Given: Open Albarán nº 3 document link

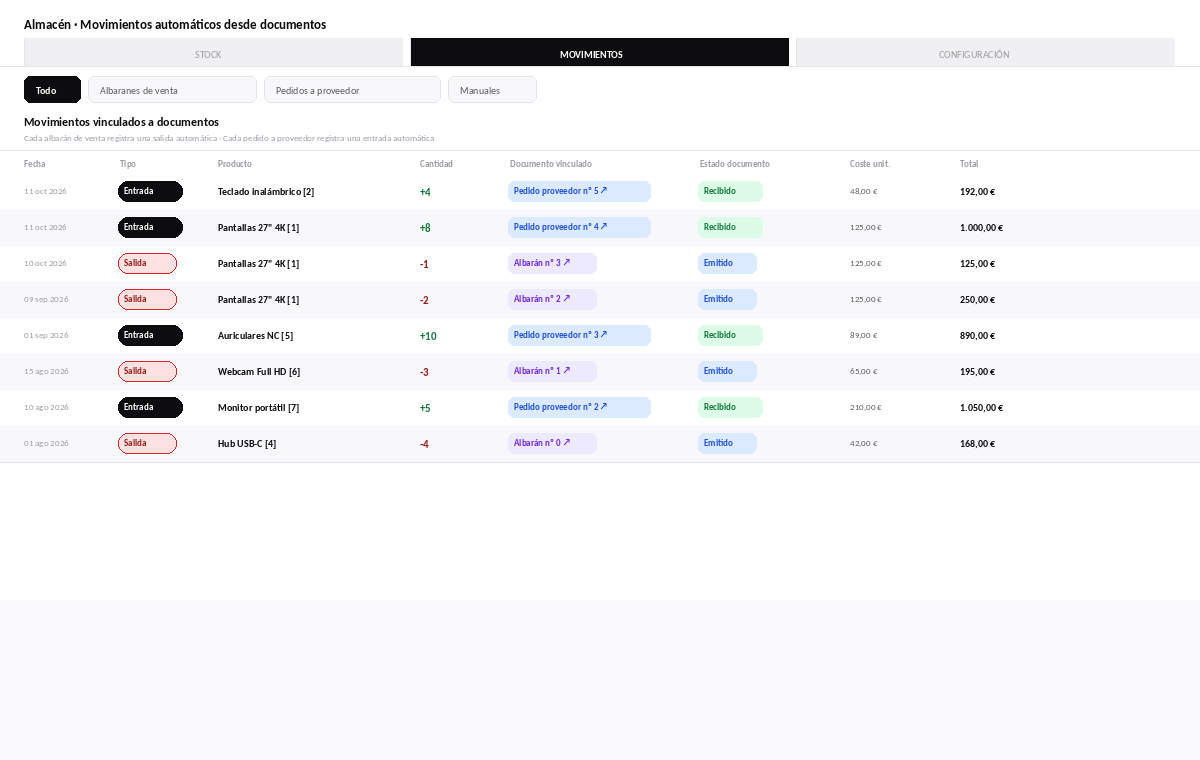Looking at the screenshot, I should point(552,263).
